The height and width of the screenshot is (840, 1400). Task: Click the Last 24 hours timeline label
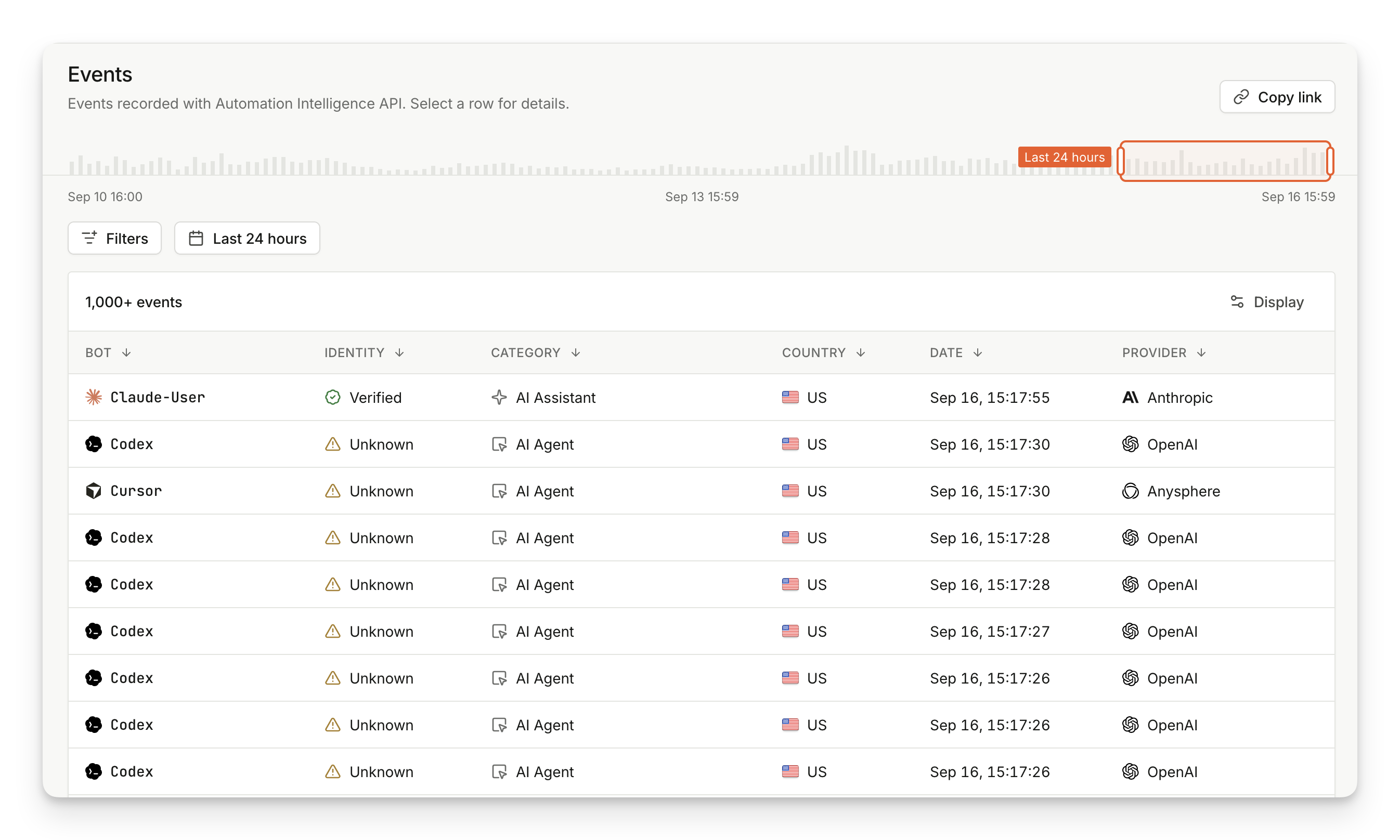(x=1064, y=157)
